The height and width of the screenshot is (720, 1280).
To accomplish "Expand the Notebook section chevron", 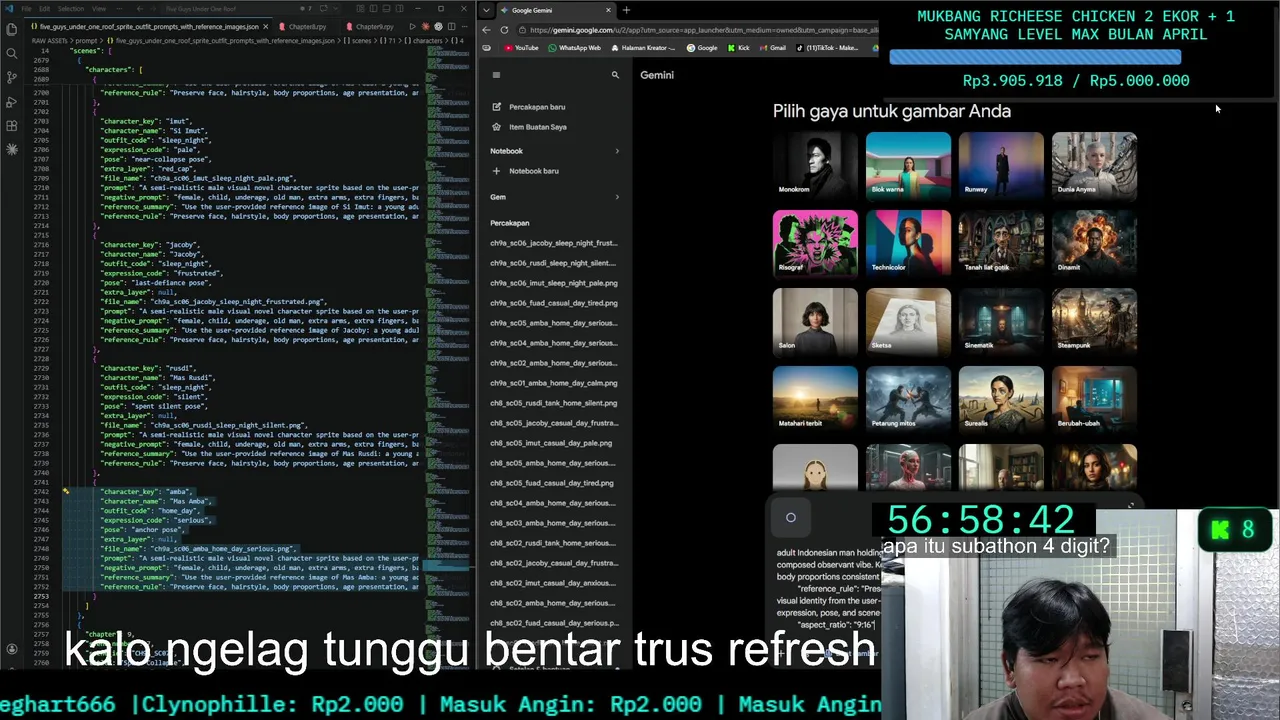I will pos(616,151).
